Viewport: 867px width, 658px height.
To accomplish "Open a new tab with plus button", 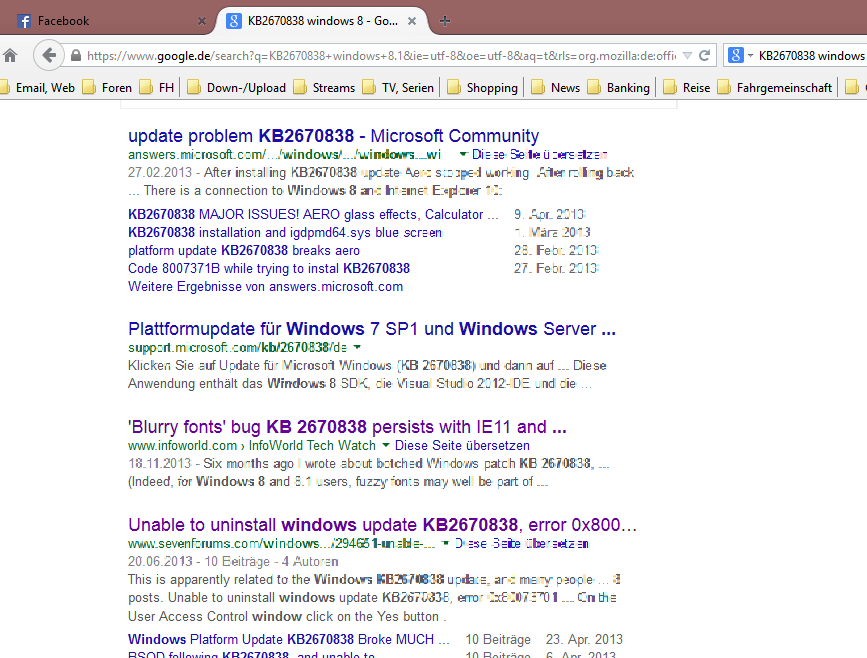I will click(x=445, y=21).
